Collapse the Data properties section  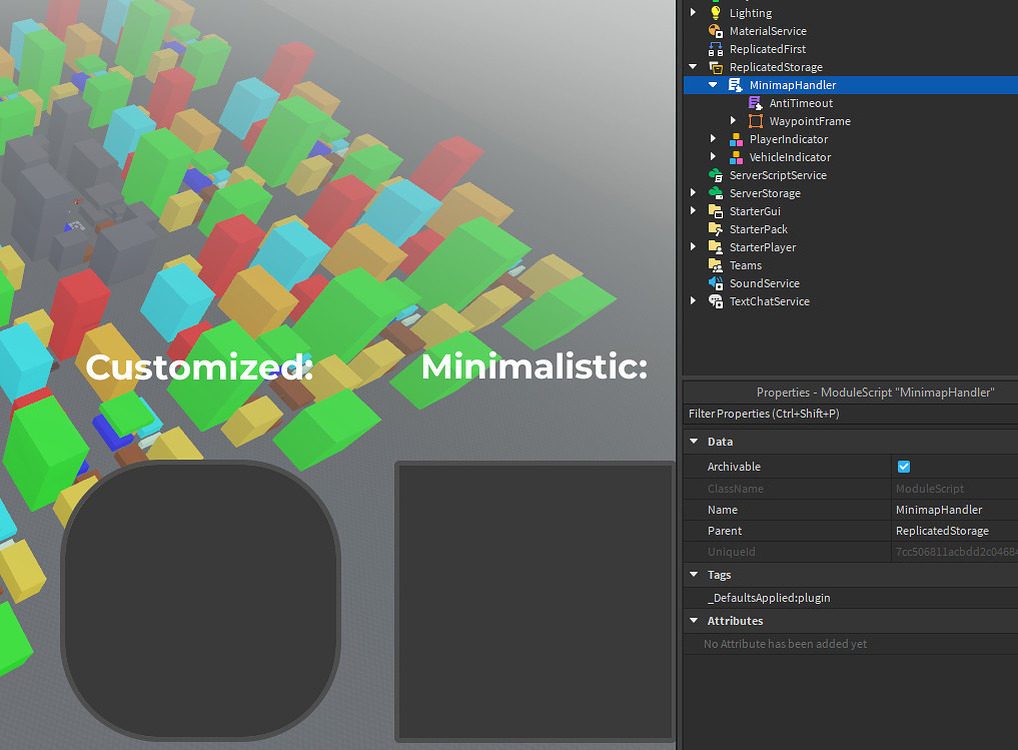coord(693,442)
